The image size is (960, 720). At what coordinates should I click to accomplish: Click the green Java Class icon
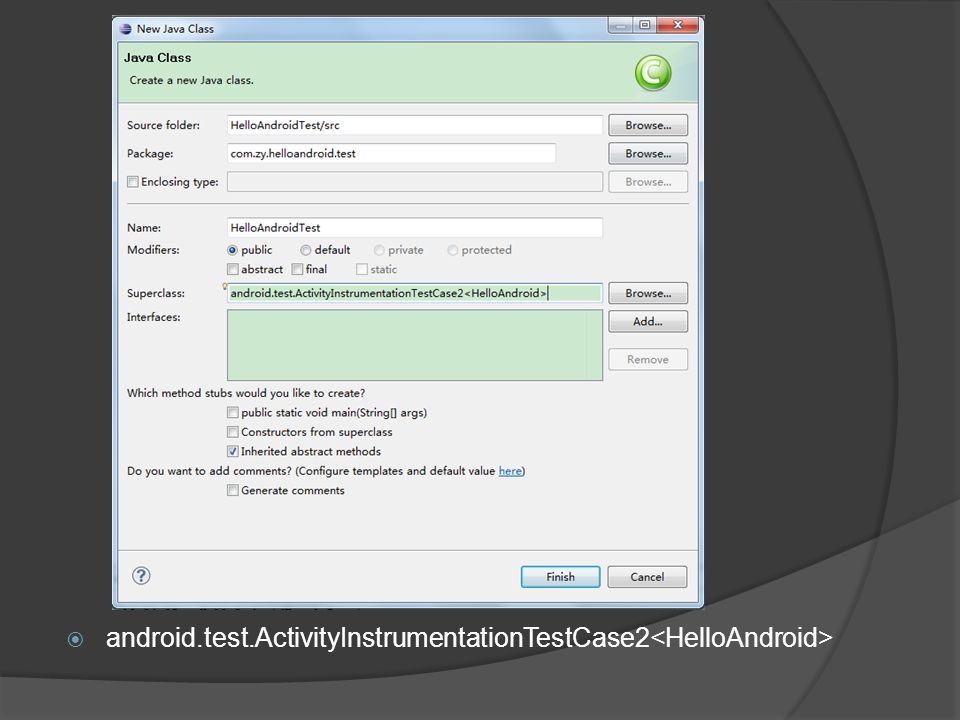pos(653,72)
